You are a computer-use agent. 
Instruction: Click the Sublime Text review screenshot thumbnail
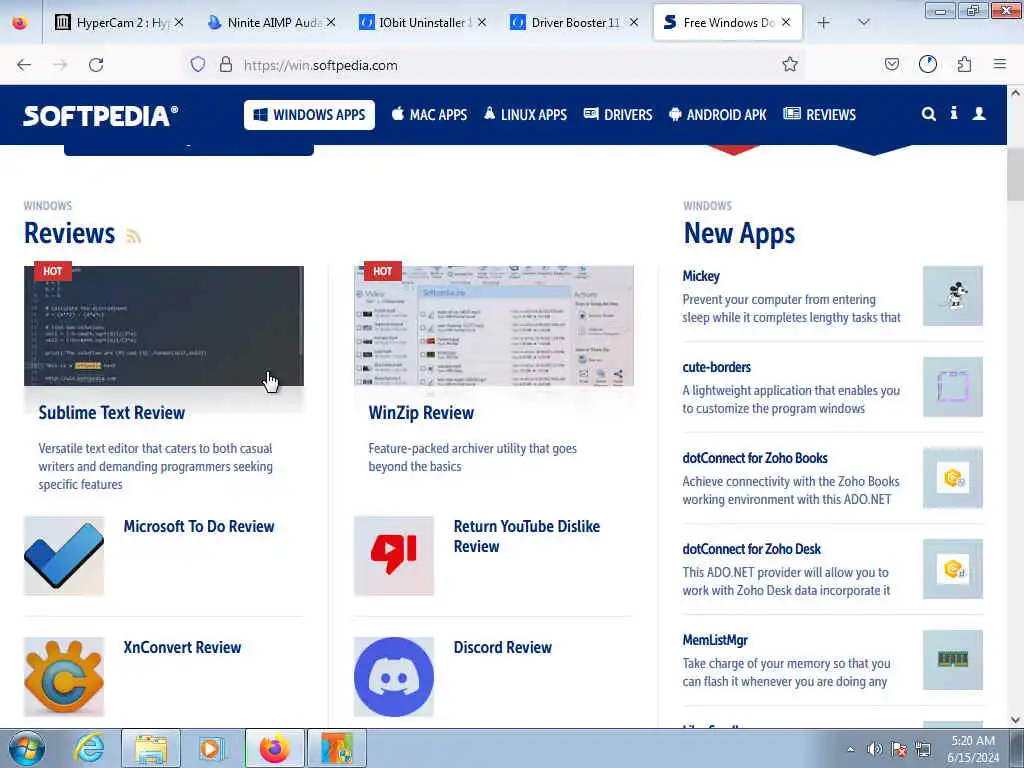[x=164, y=326]
